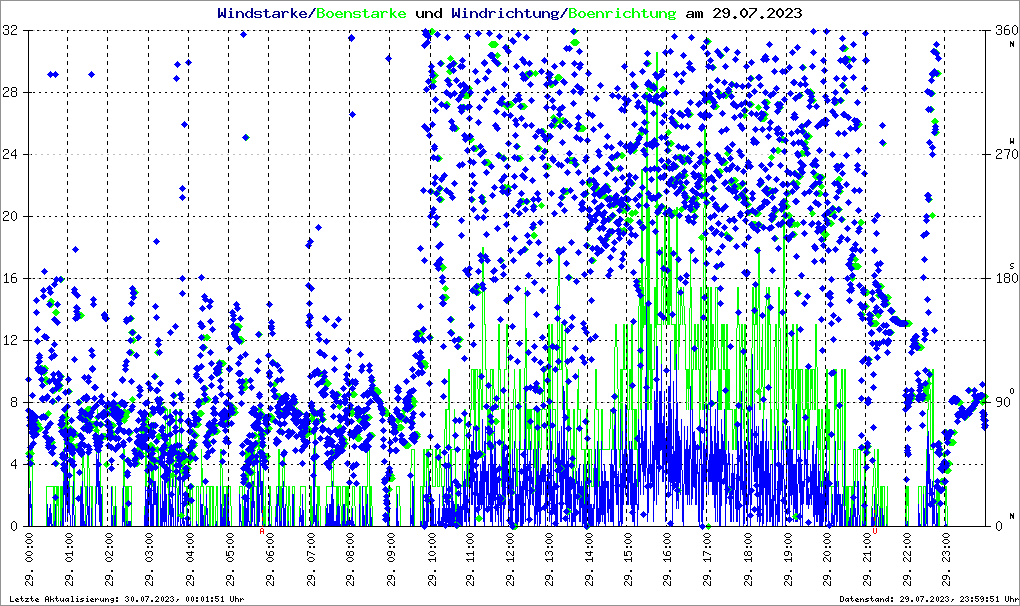The height and width of the screenshot is (606, 1020).
Task: Pick the 18:00 time axis label
Action: tap(749, 561)
